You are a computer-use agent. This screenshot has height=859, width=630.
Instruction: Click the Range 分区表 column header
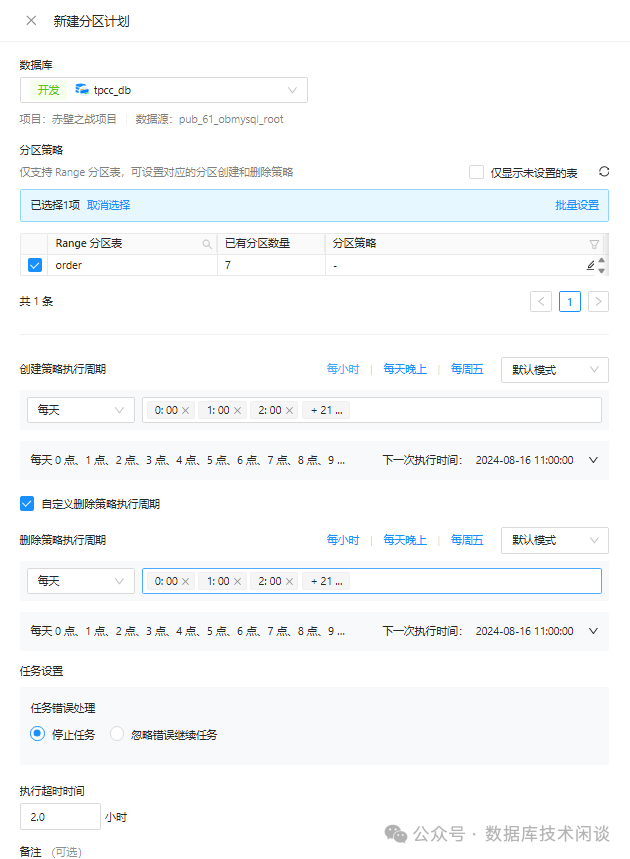(x=133, y=244)
